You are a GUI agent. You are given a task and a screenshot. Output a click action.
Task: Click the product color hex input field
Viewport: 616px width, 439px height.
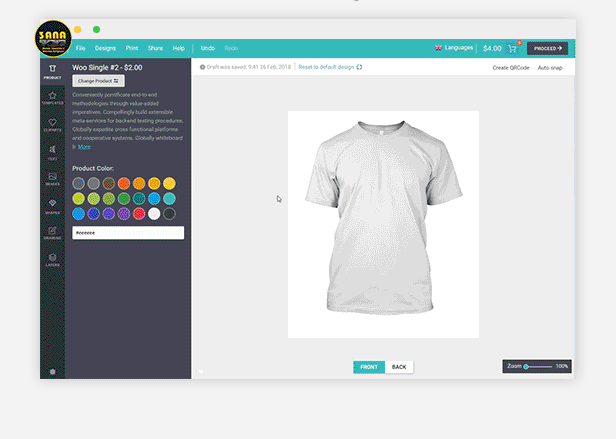127,233
